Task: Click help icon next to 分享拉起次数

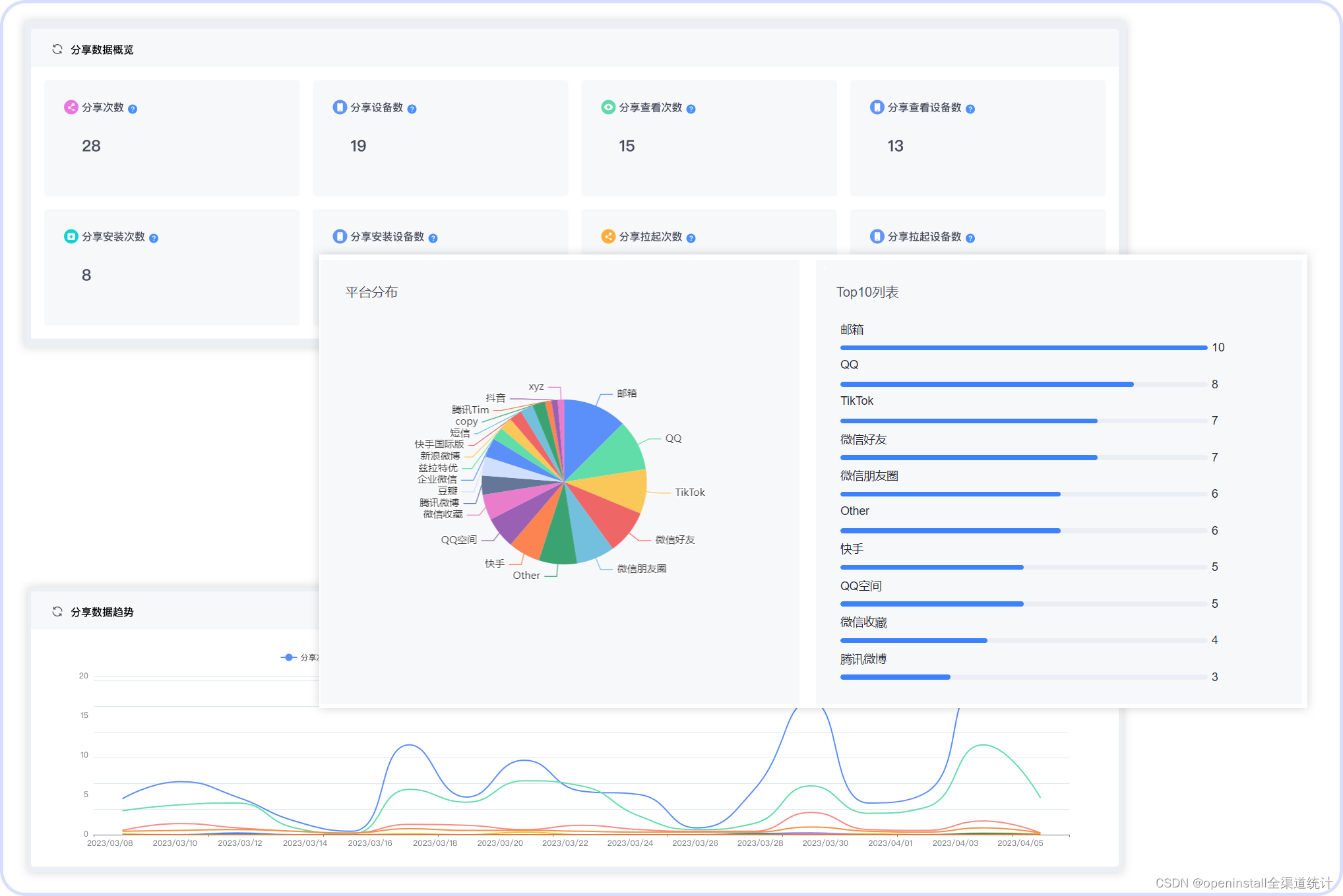Action: pos(691,238)
